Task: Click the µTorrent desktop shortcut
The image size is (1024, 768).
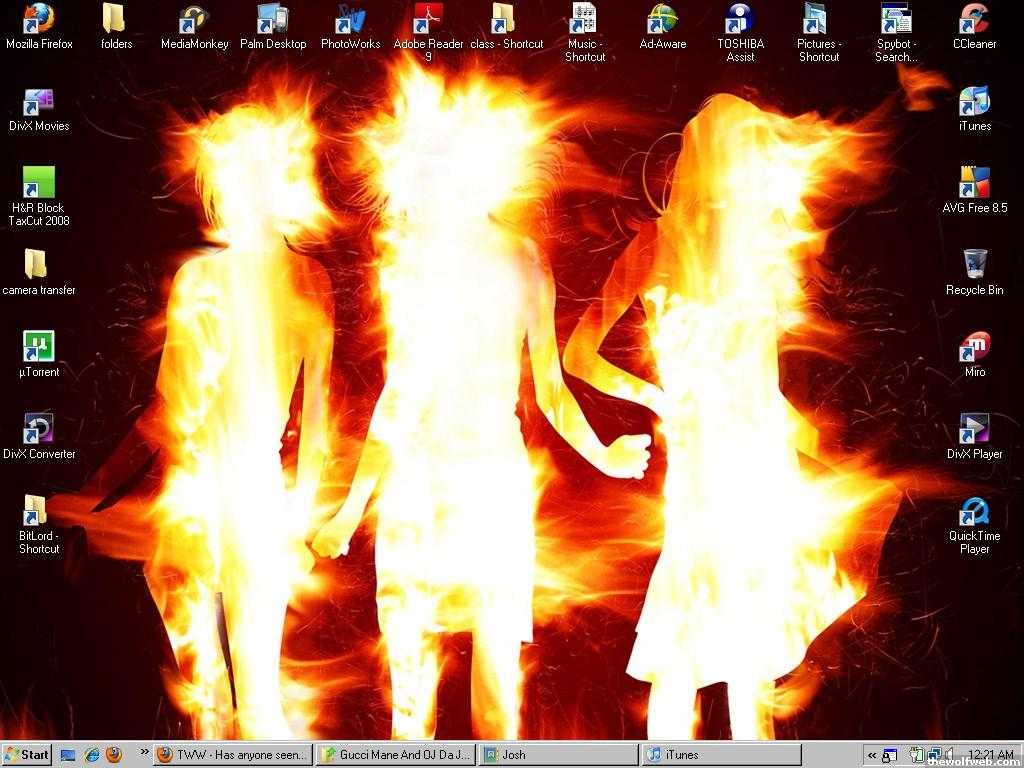Action: [x=39, y=347]
